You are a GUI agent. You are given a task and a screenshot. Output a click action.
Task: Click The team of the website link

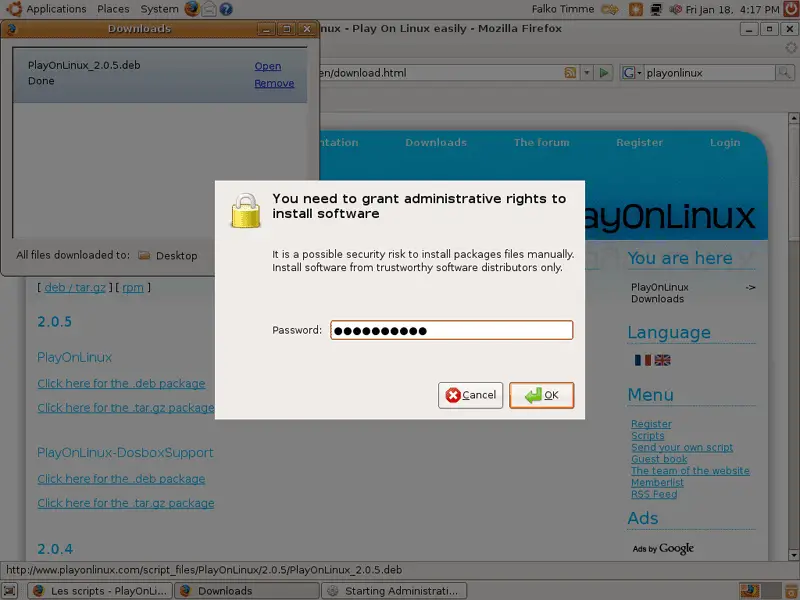click(x=690, y=471)
